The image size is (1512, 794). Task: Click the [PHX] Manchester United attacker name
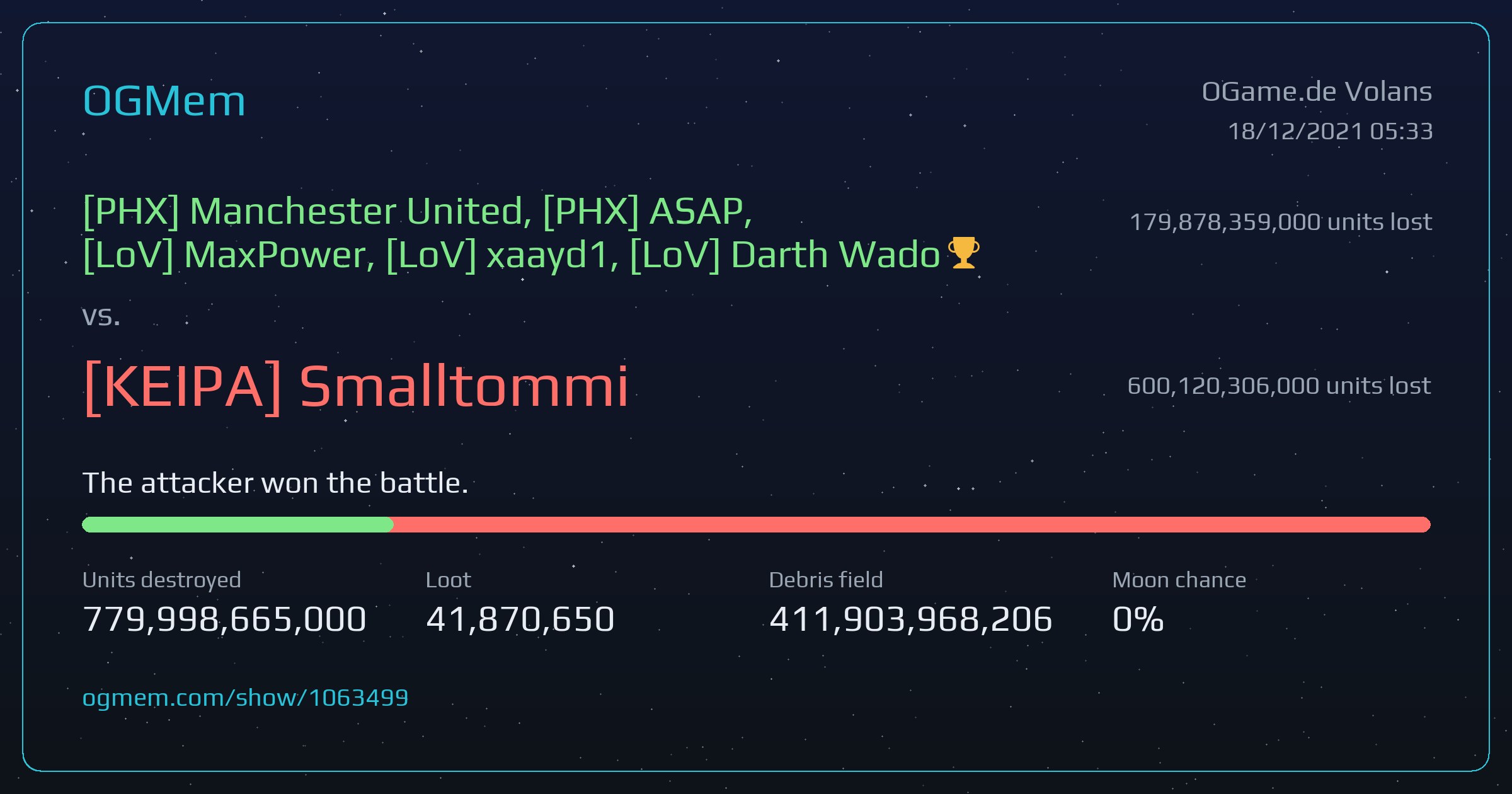(x=307, y=211)
